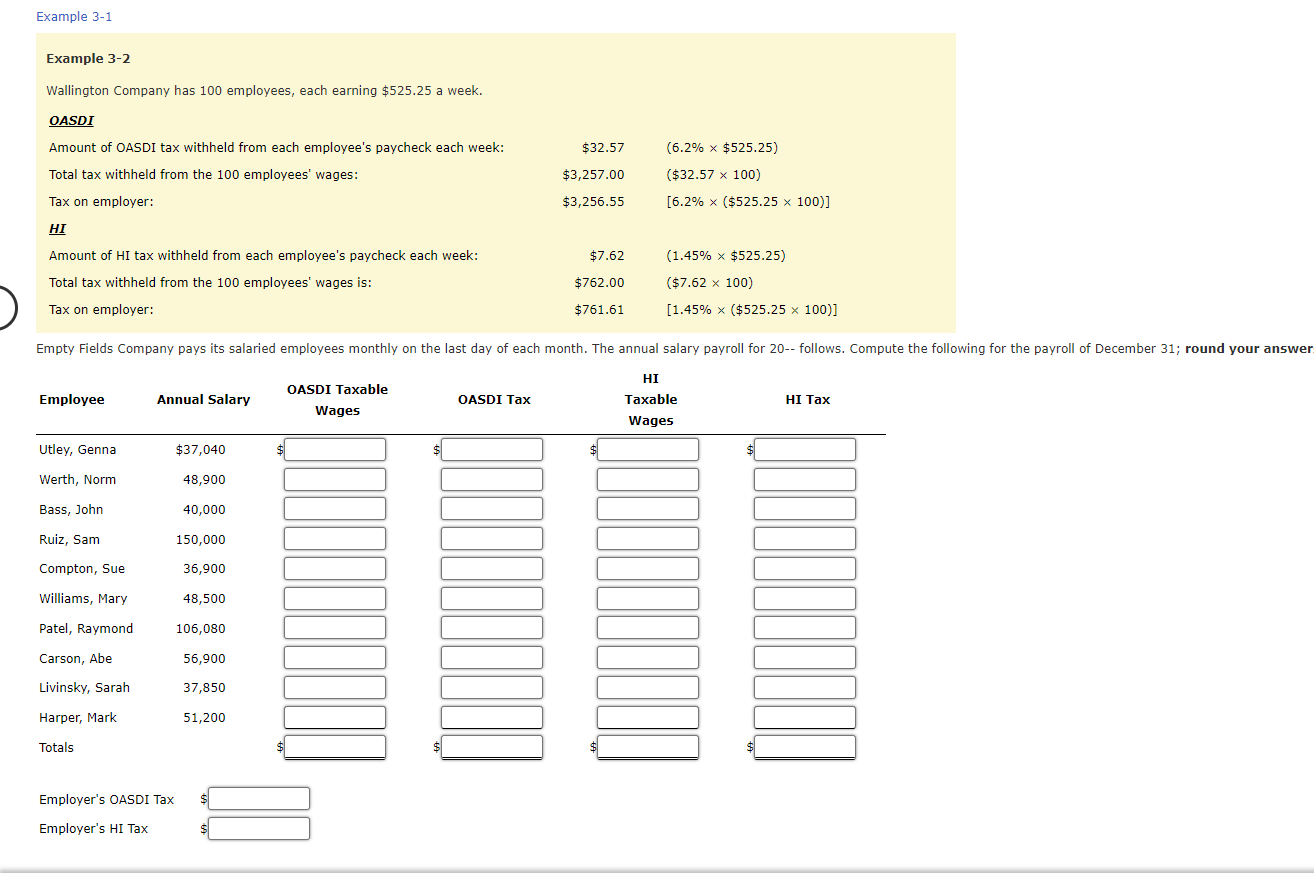The height and width of the screenshot is (878, 1314).
Task: Click HI Taxable Wages field for Patel, Raymond
Action: click(x=648, y=628)
